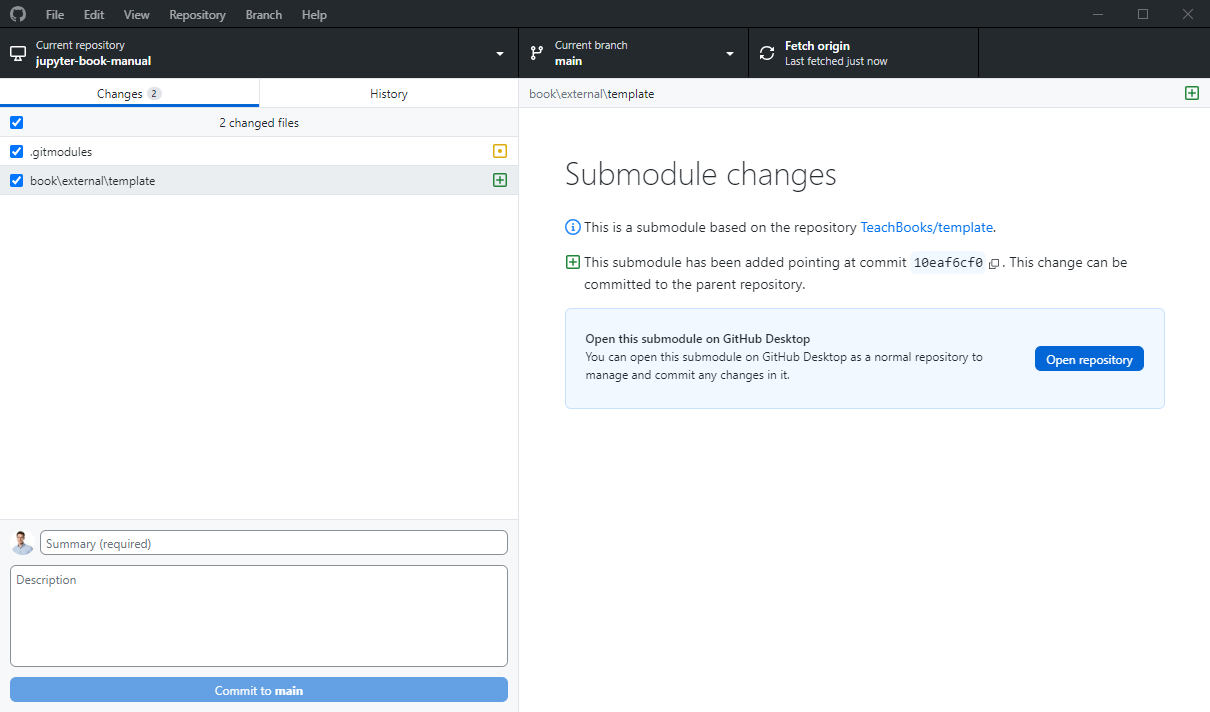The height and width of the screenshot is (712, 1210).
Task: Click the green added icon on template row
Action: pyautogui.click(x=499, y=180)
